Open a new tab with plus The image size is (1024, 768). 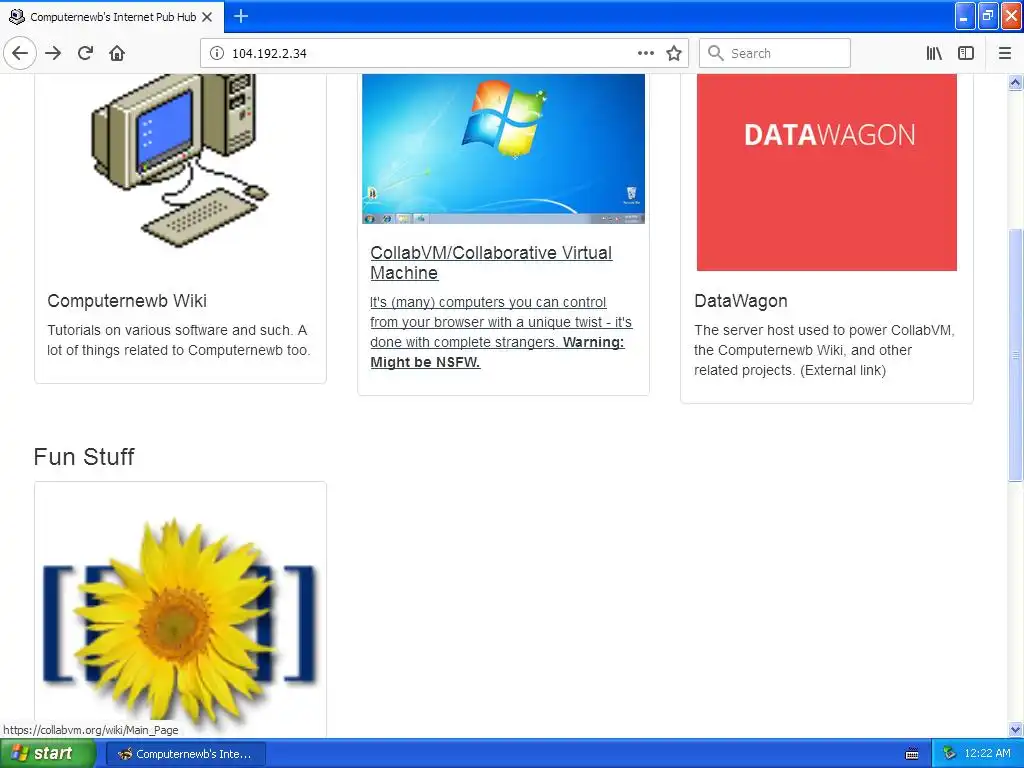click(241, 16)
